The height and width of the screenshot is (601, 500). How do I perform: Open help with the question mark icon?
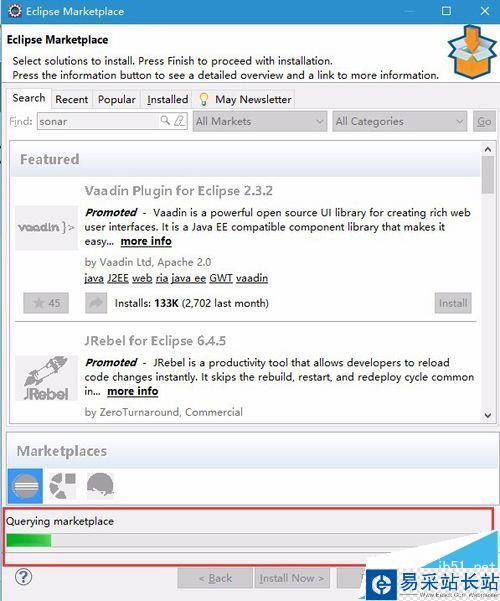[23, 577]
